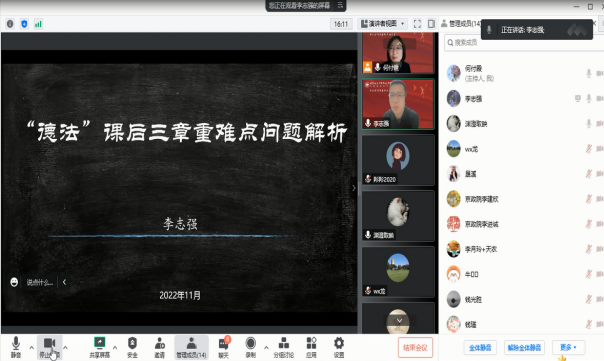Open the settings gear in bottom toolbar
Viewport: 604px width, 361px height.
click(x=339, y=347)
